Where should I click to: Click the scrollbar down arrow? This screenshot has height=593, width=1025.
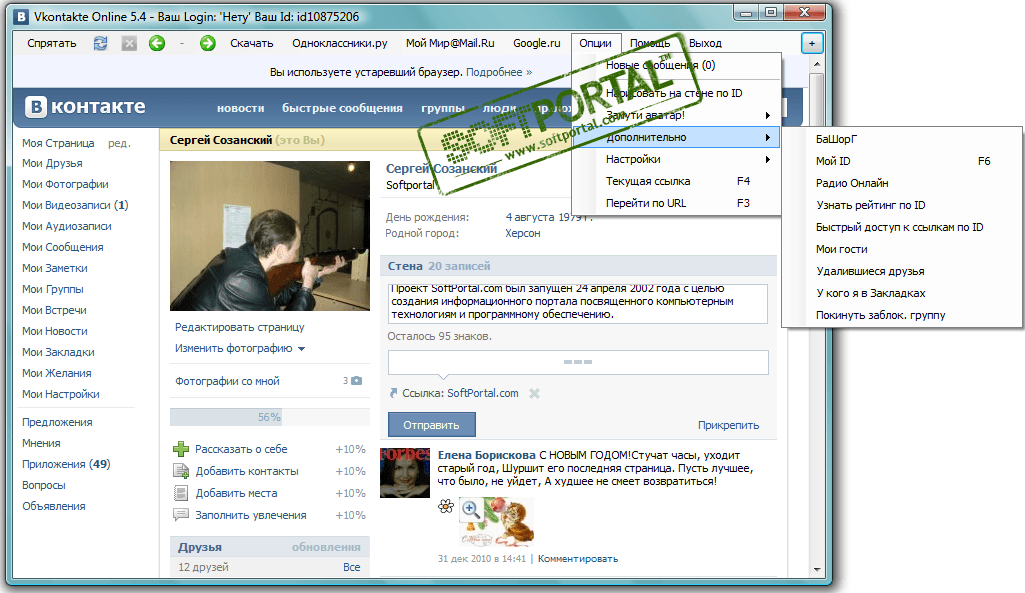click(816, 569)
